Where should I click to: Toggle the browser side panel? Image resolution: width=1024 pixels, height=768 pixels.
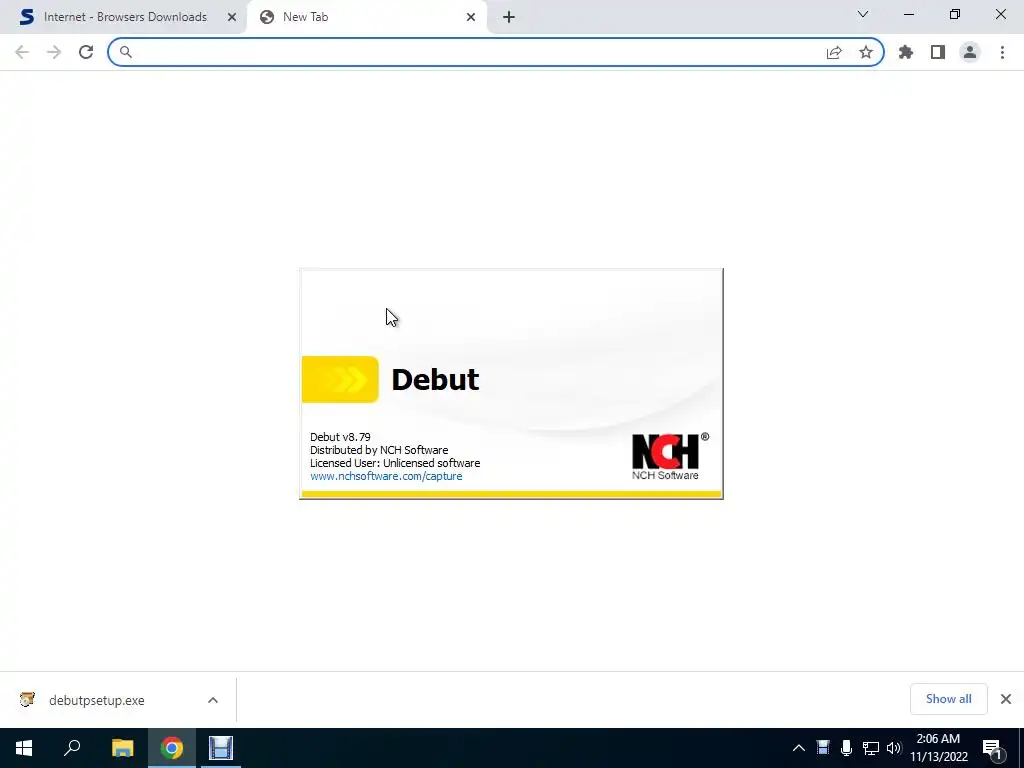pos(938,52)
